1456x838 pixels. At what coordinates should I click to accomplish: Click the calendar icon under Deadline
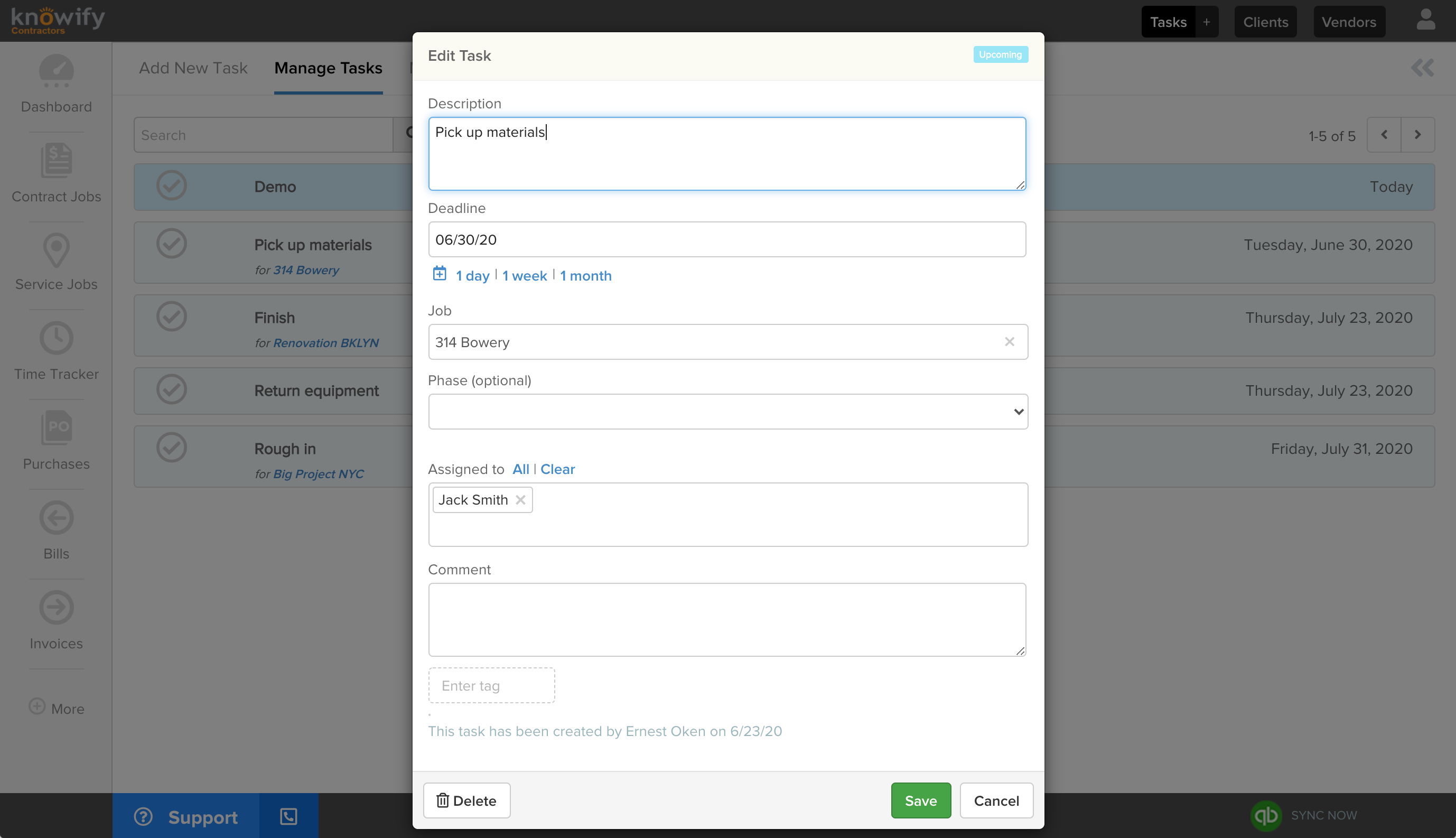(x=440, y=274)
